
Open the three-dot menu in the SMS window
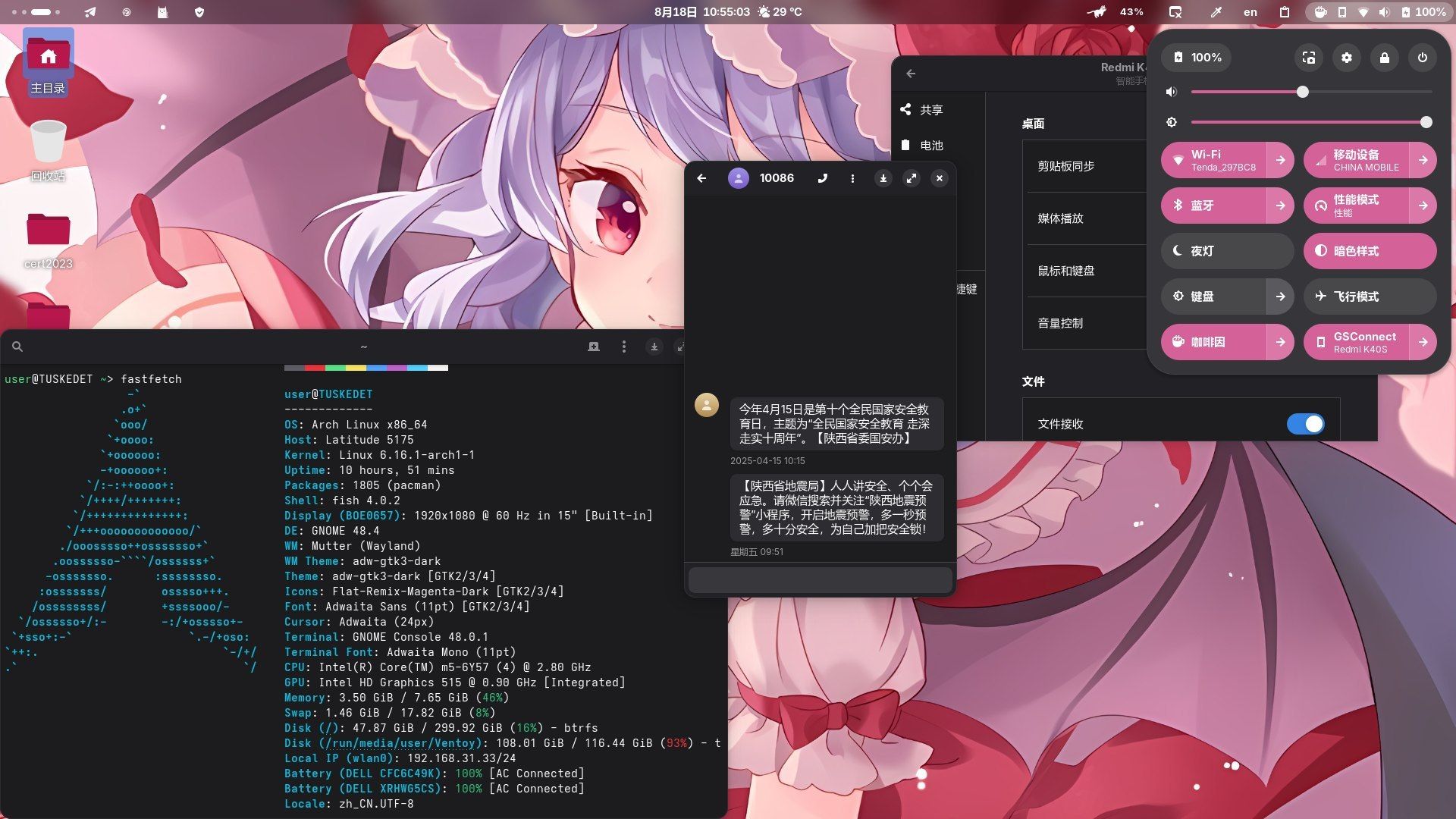coord(852,178)
